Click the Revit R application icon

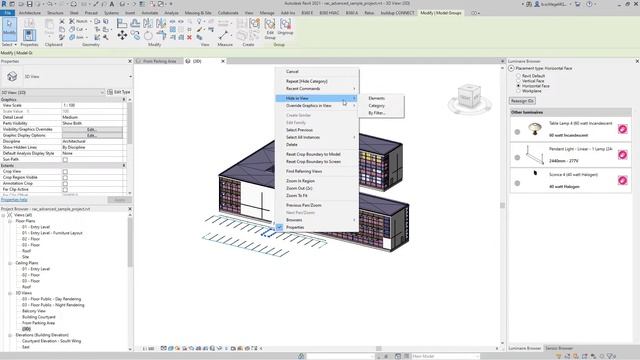point(4,4)
